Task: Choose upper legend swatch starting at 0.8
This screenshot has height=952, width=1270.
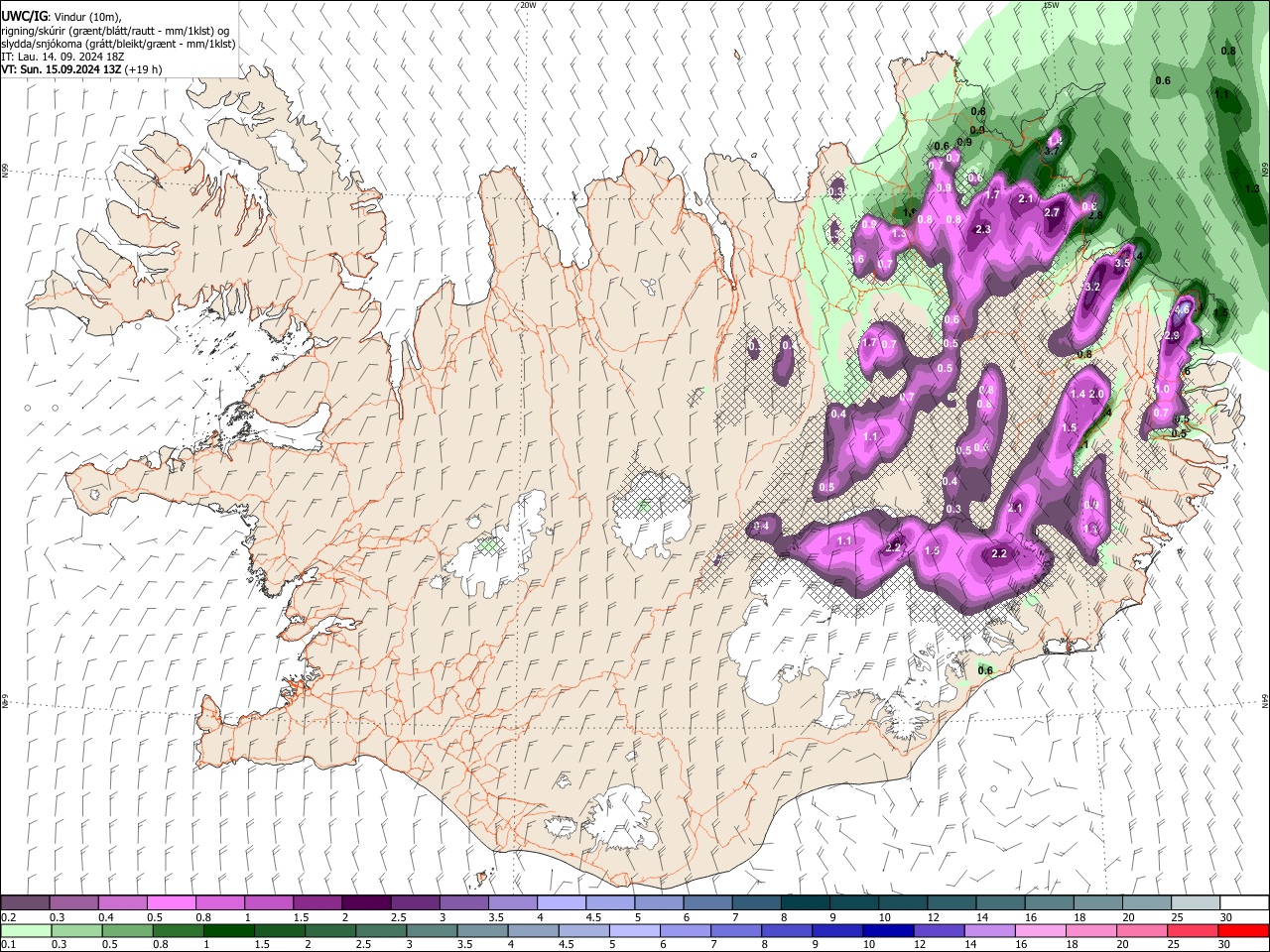Action: pos(219,903)
